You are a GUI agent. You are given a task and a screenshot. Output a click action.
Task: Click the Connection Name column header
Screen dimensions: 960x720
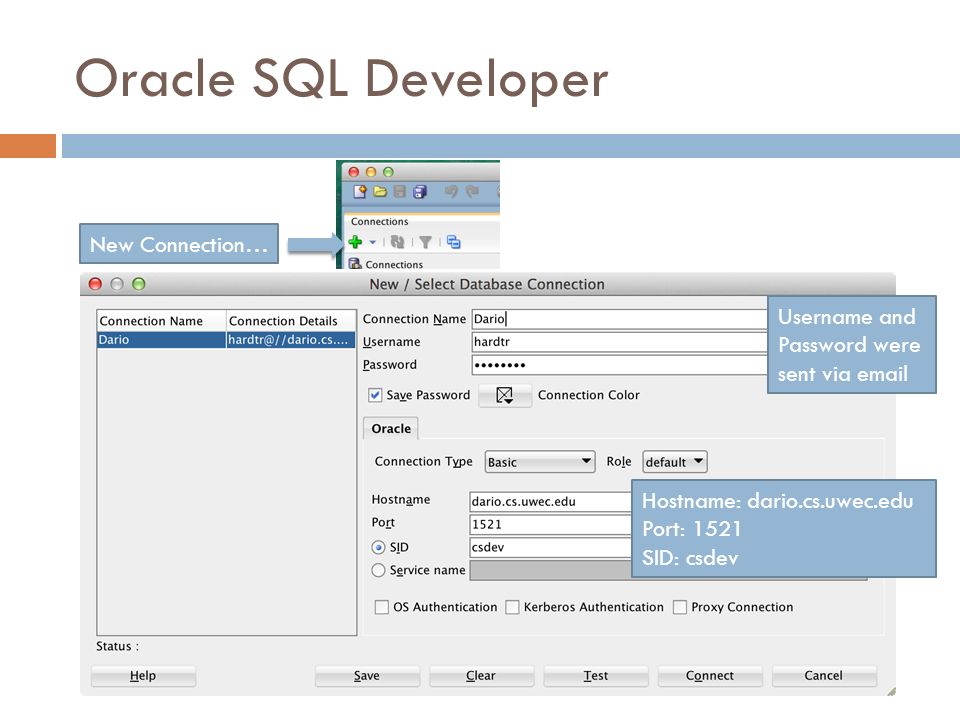162,321
